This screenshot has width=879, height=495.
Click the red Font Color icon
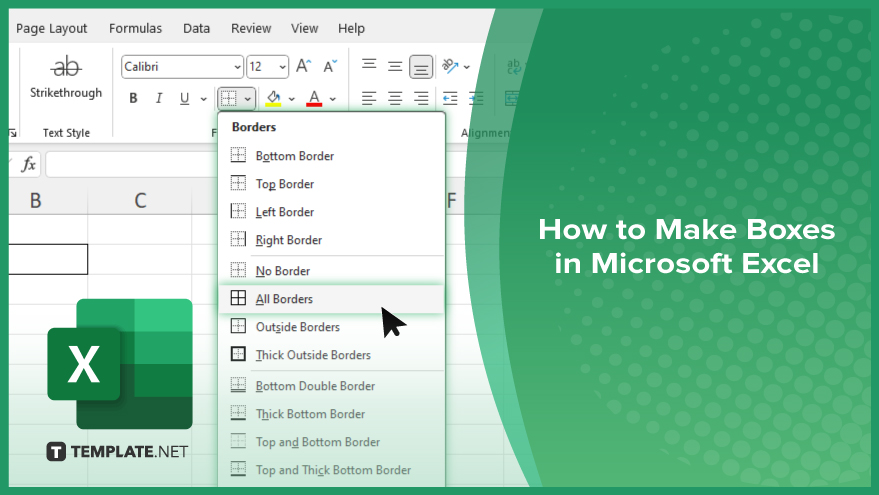[314, 99]
